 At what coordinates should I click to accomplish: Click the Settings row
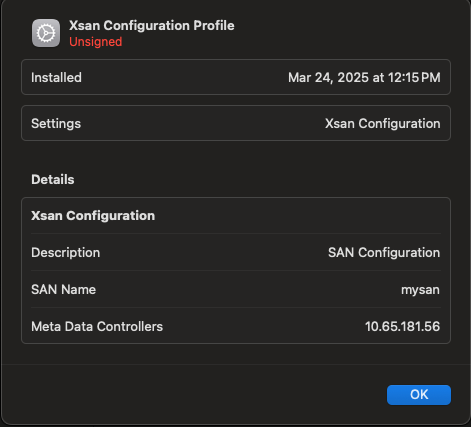tap(236, 123)
